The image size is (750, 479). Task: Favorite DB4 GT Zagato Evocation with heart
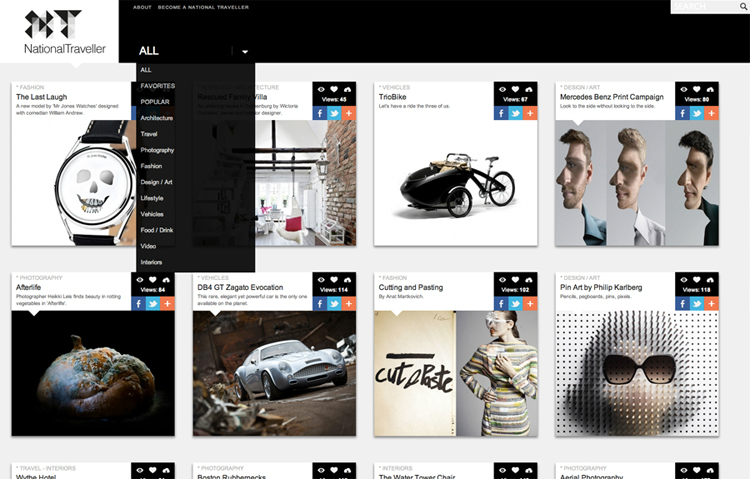[334, 279]
